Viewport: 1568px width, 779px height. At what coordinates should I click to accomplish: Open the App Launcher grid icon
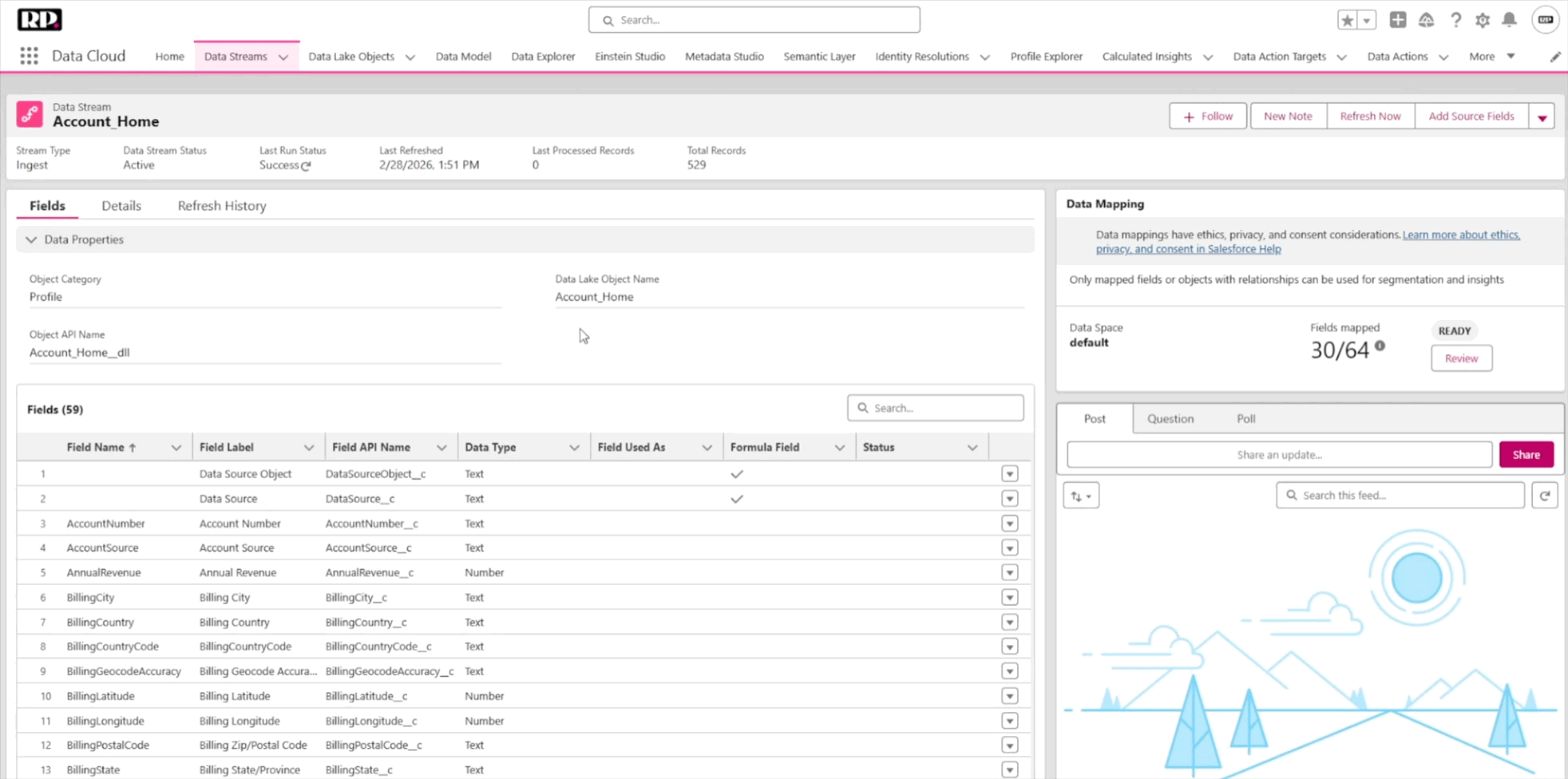click(x=29, y=56)
